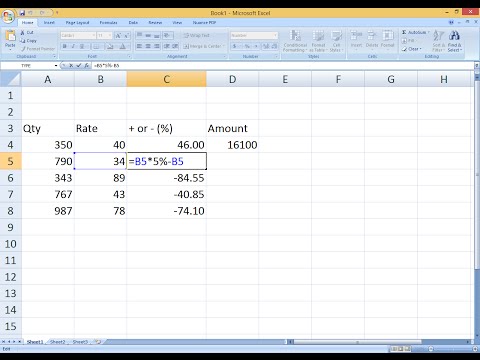
Task: Customize Quick Access Toolbar dropdown
Action: click(57, 13)
